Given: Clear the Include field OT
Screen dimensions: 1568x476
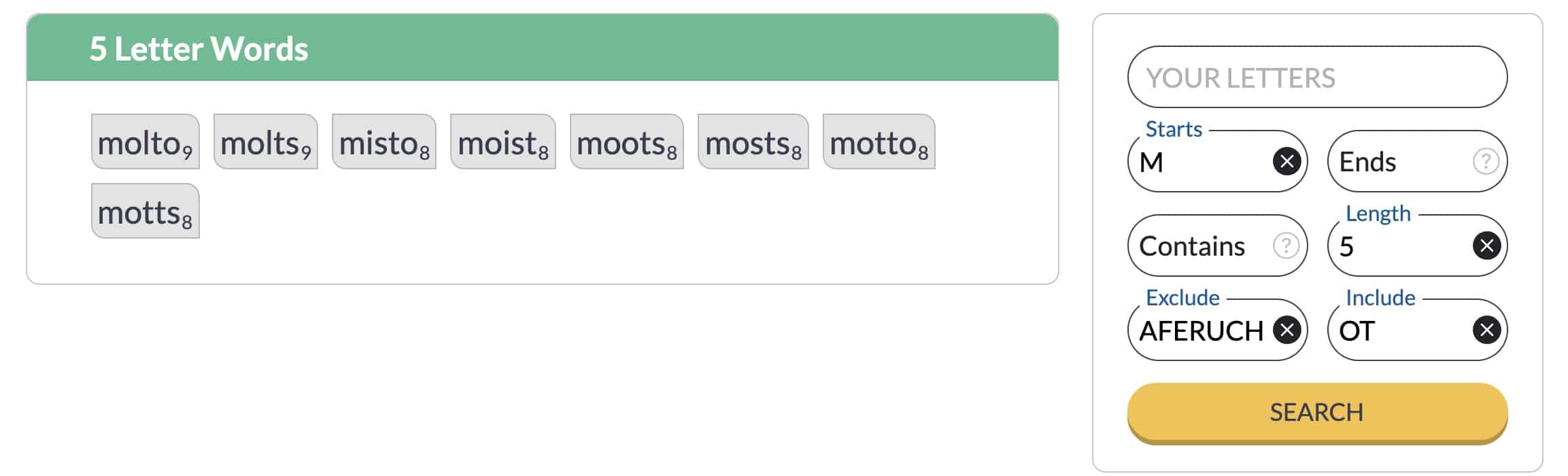Looking at the screenshot, I should click(1486, 330).
